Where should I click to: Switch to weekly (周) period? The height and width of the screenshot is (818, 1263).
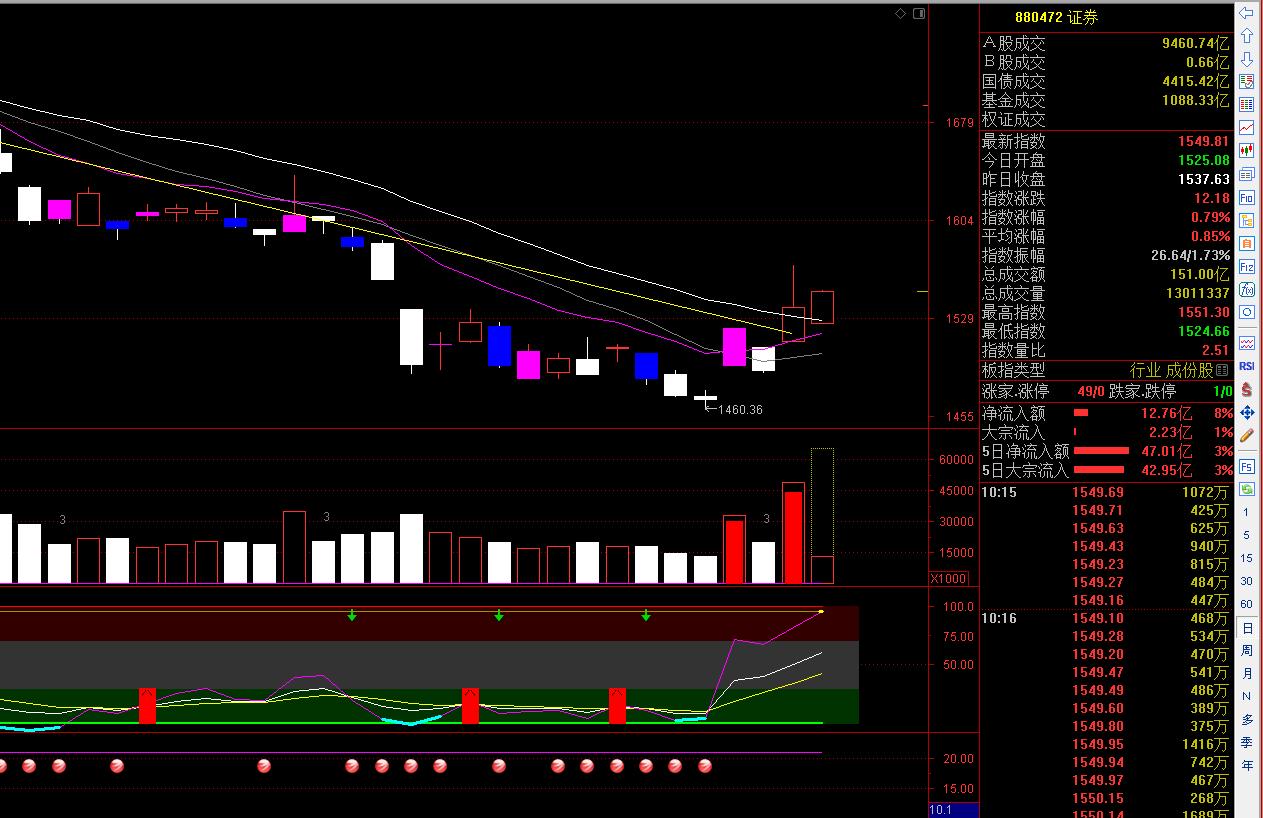coord(1247,650)
